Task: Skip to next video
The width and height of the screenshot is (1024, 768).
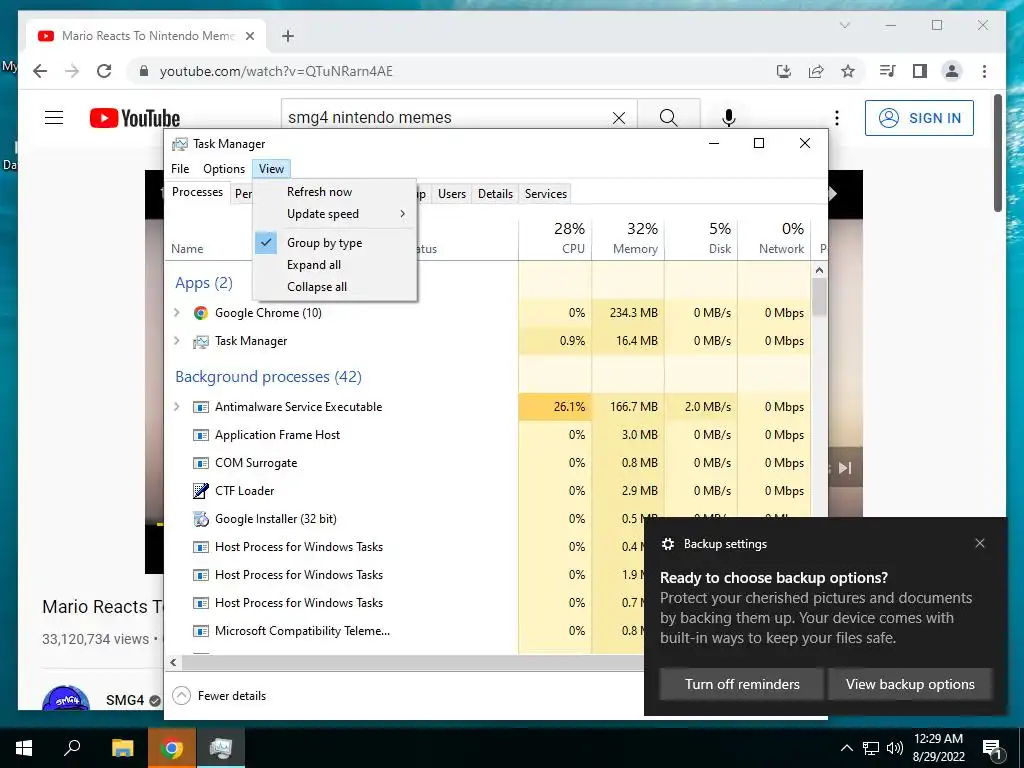Action: [x=845, y=468]
